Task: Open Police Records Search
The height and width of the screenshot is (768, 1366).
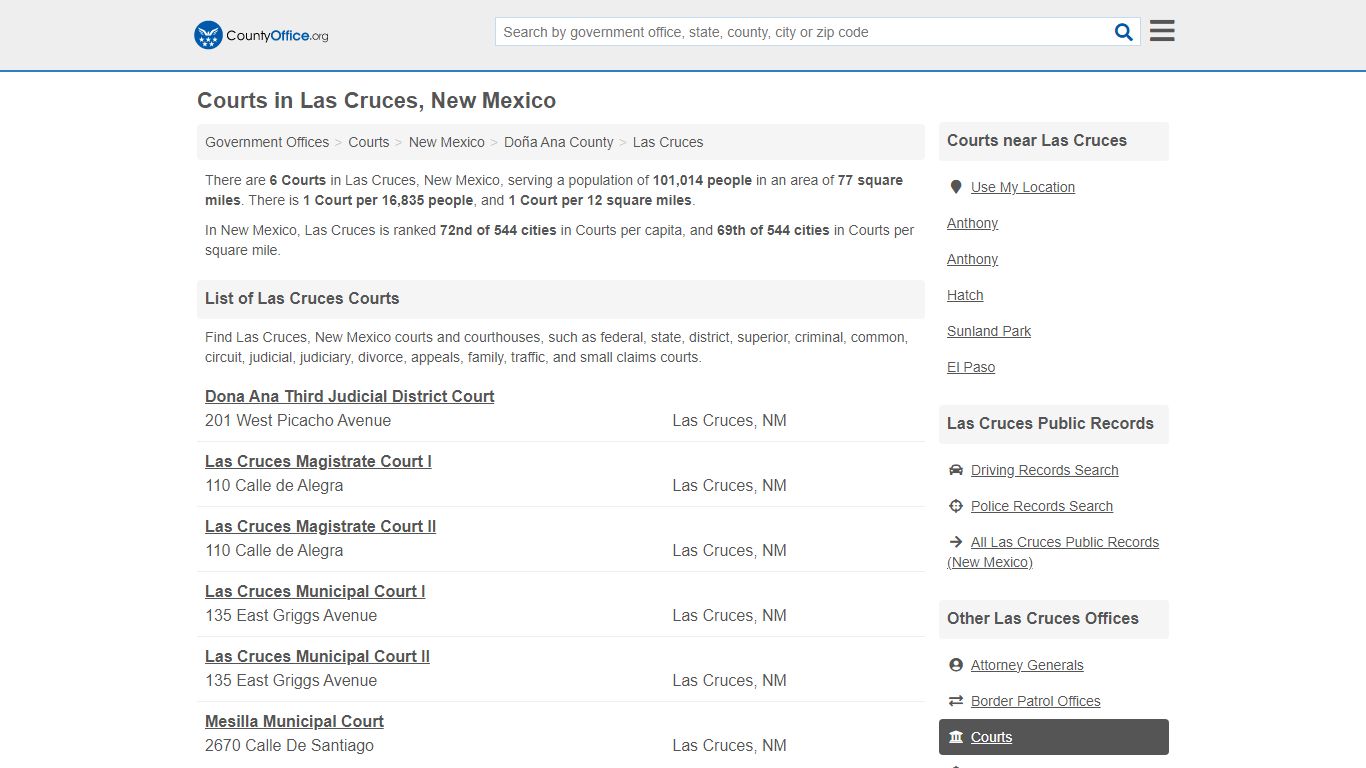Action: [1042, 506]
